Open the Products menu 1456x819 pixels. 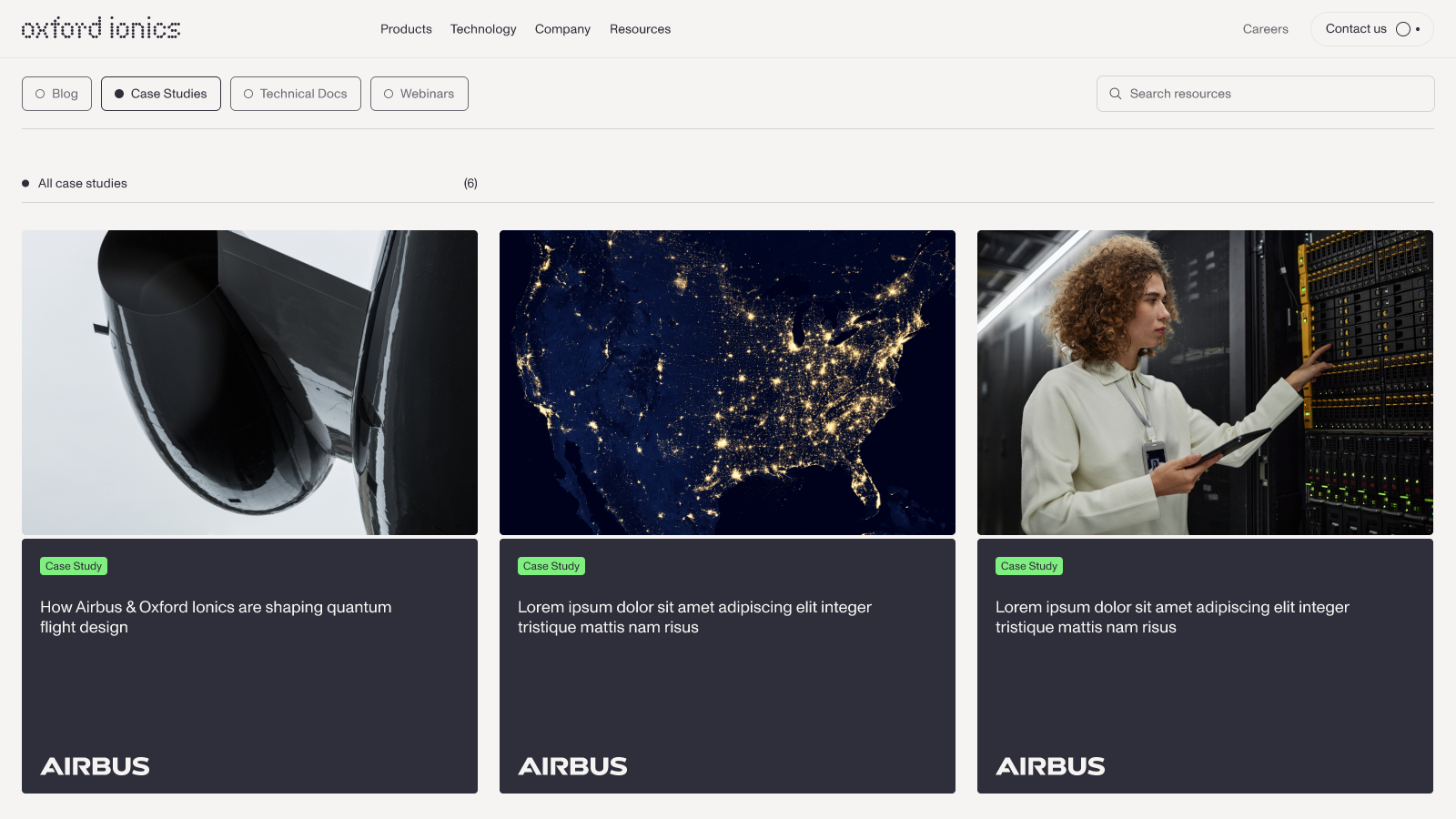click(x=406, y=29)
